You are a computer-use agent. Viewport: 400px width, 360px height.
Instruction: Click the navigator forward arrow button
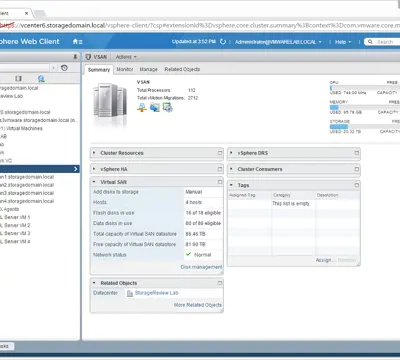click(53, 68)
